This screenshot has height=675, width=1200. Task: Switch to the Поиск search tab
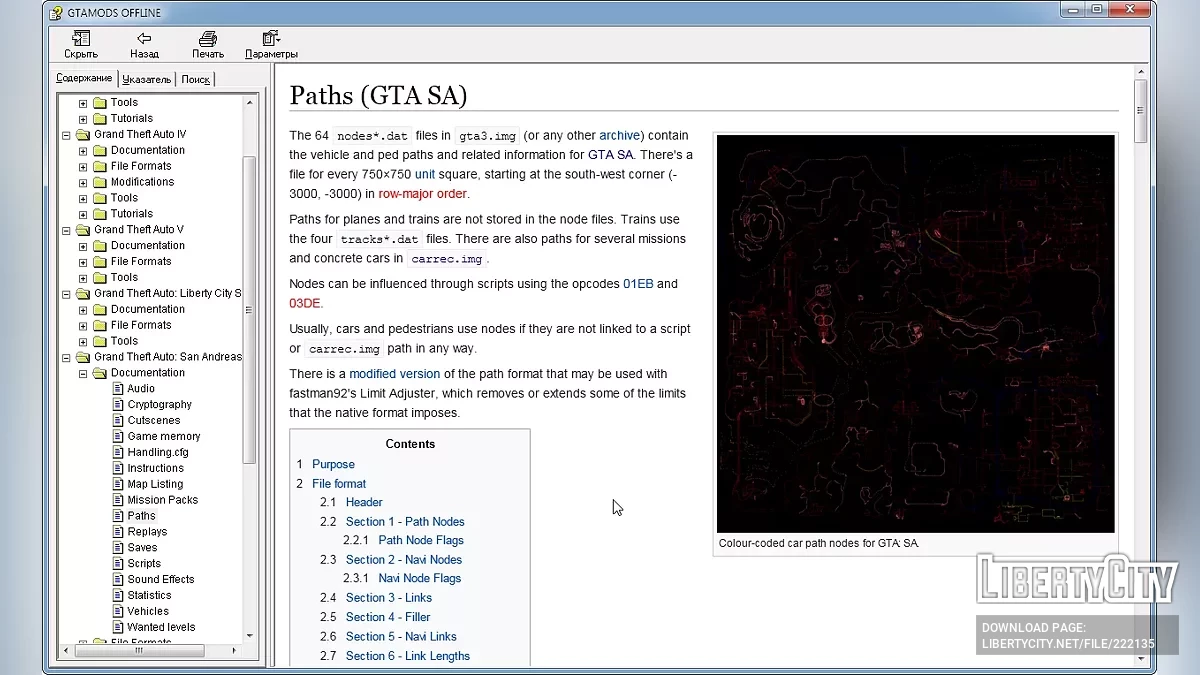coord(195,79)
